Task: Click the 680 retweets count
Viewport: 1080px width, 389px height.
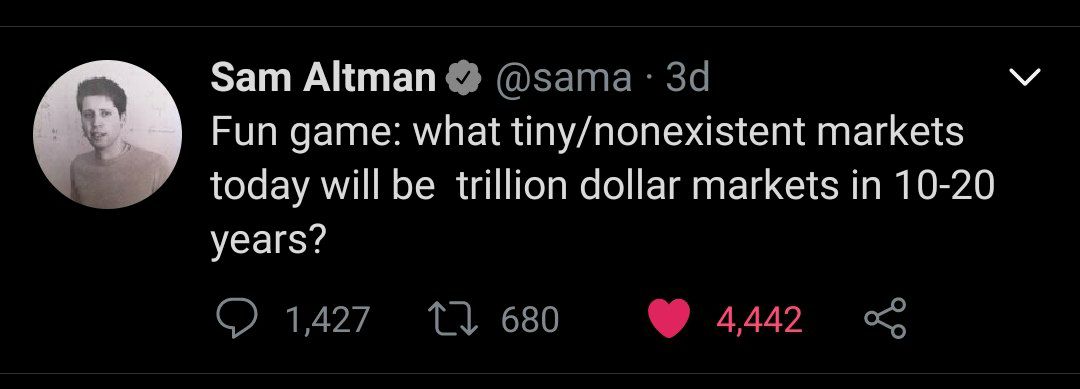Action: (530, 320)
